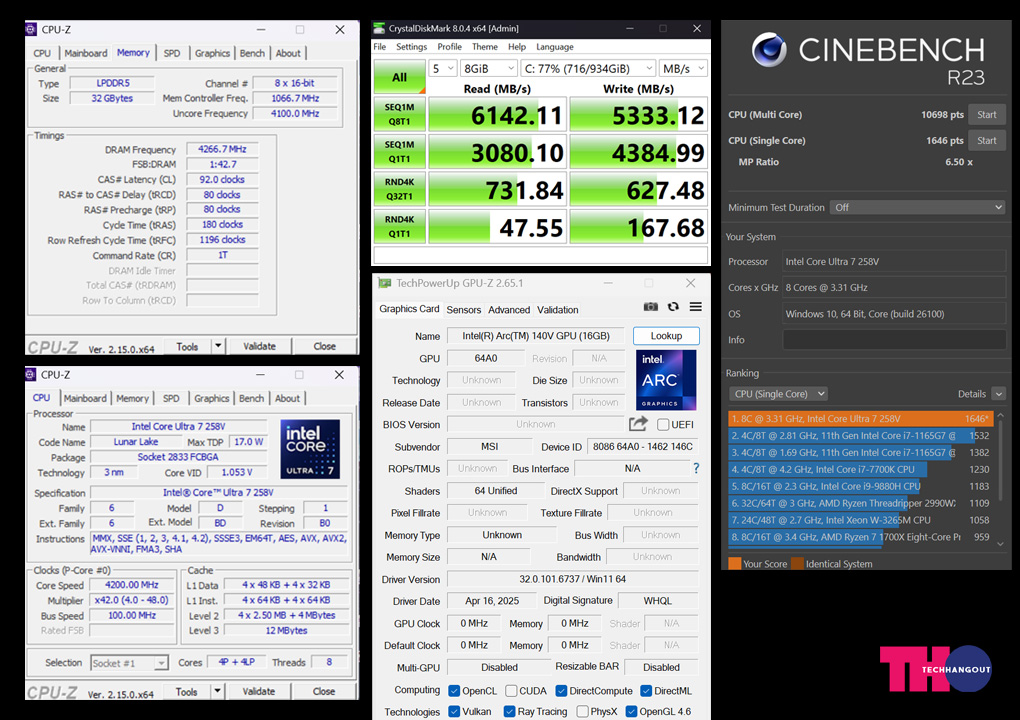Run the SEQ1M Q1T1 test button

(x=399, y=152)
